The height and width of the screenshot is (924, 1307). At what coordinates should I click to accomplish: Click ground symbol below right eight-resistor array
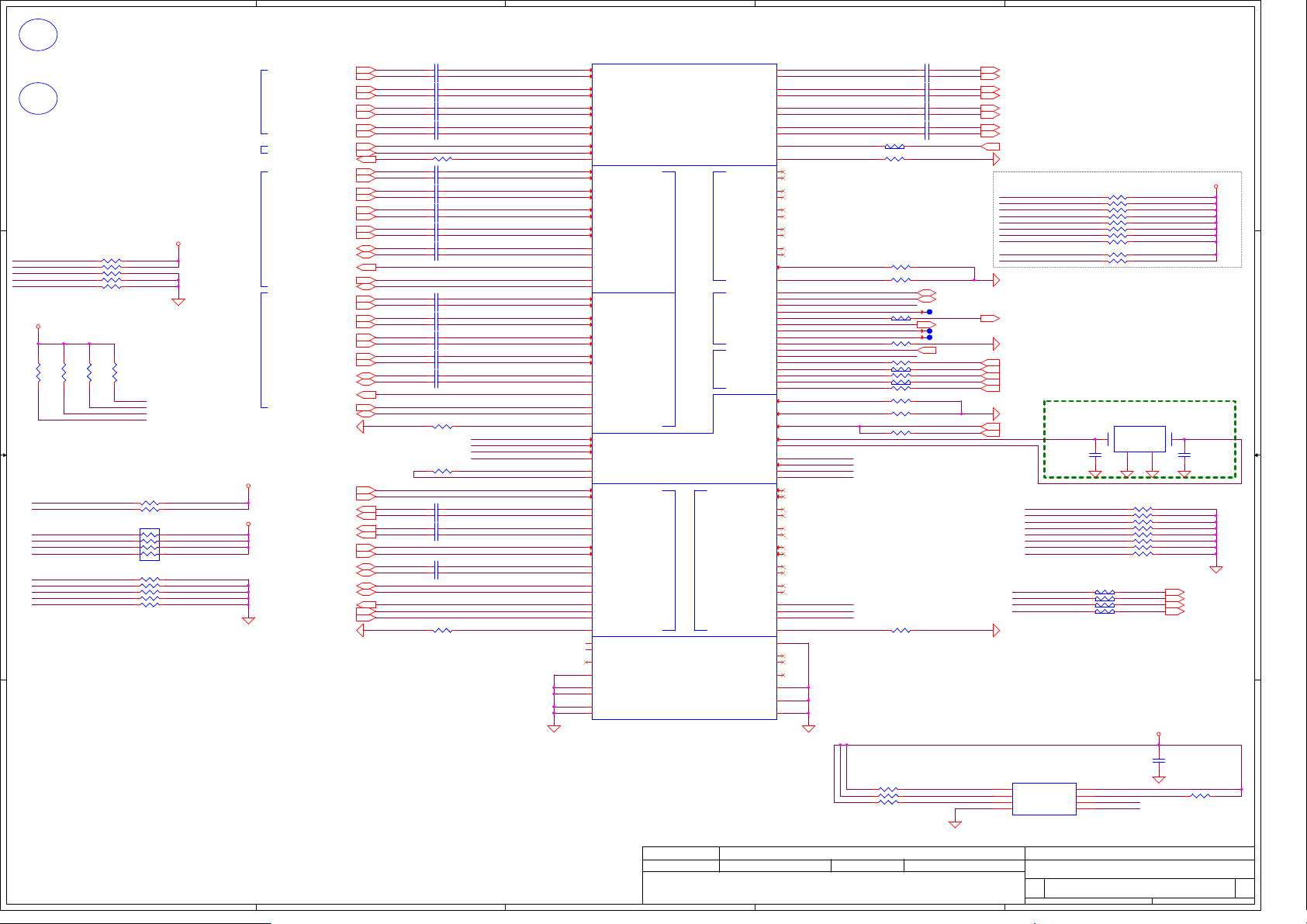(x=1216, y=569)
